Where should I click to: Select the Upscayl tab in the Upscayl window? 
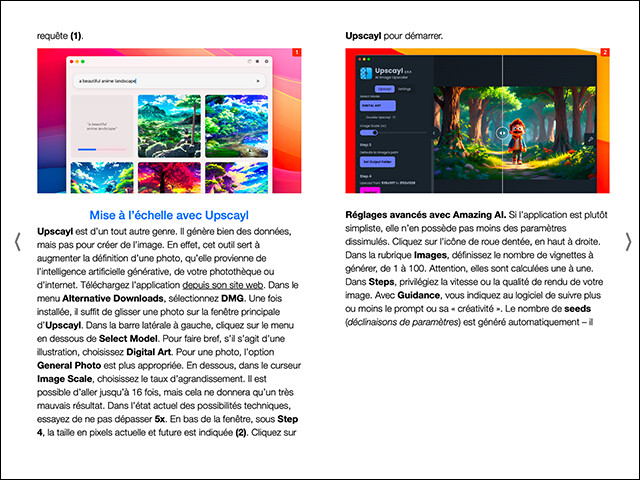384,89
